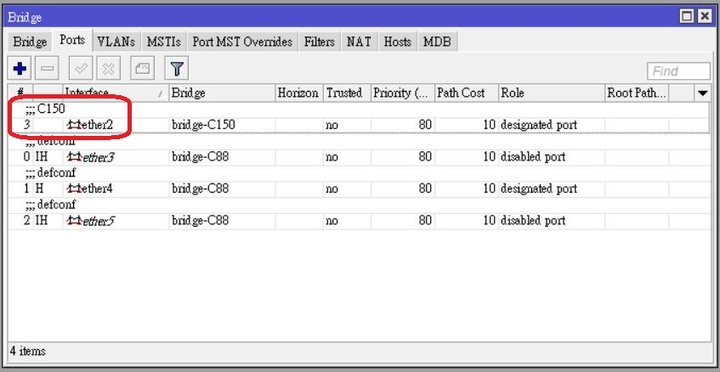
Task: Click path cost 10 in ether5 row
Action: [489, 221]
